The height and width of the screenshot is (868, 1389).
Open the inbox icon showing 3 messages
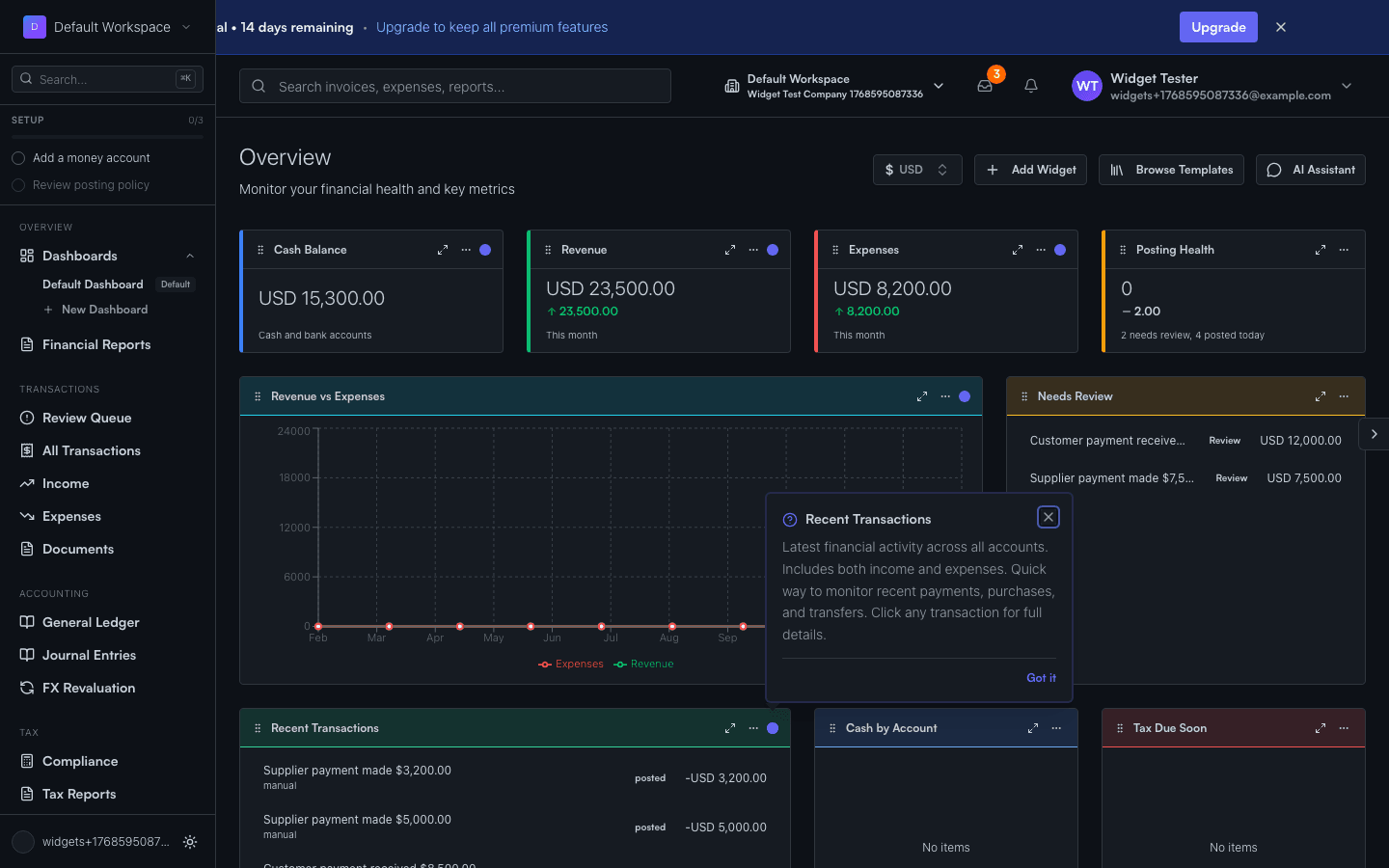click(x=985, y=86)
